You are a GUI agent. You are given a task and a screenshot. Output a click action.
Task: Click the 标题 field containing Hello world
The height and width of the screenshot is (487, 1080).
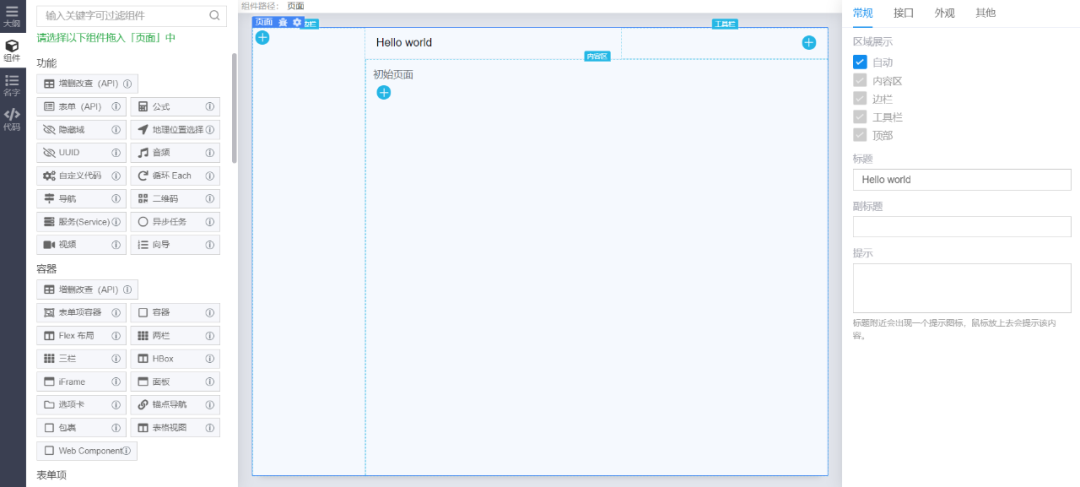coord(962,180)
